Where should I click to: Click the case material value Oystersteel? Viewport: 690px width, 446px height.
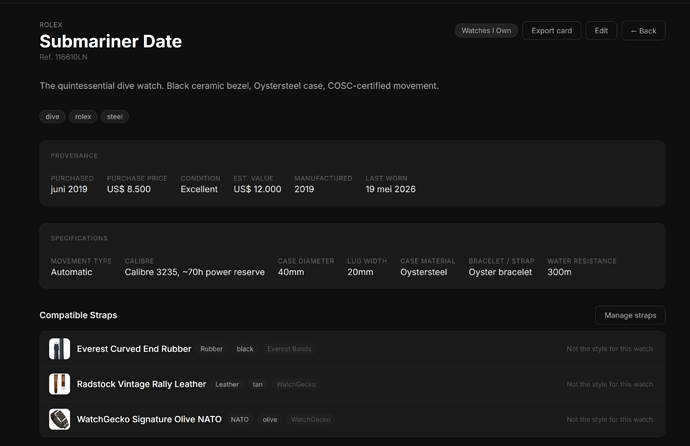423,272
